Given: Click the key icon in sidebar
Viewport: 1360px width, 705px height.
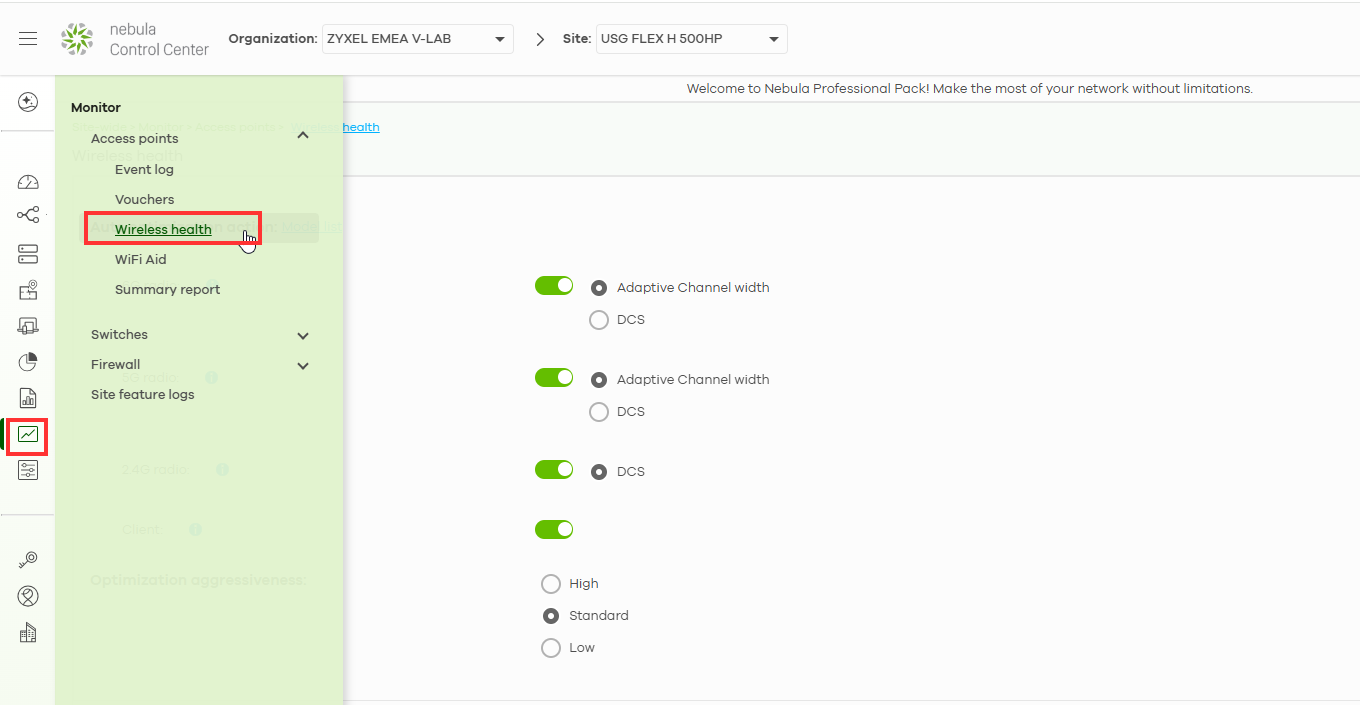Looking at the screenshot, I should [x=28, y=561].
